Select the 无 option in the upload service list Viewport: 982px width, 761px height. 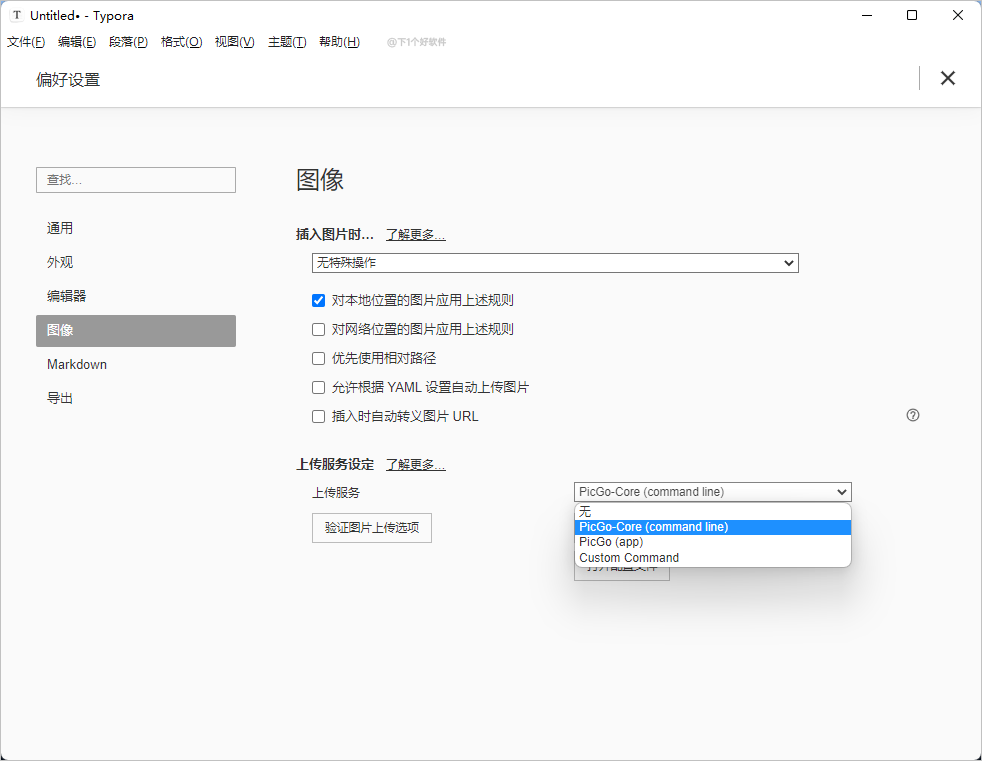coord(713,511)
